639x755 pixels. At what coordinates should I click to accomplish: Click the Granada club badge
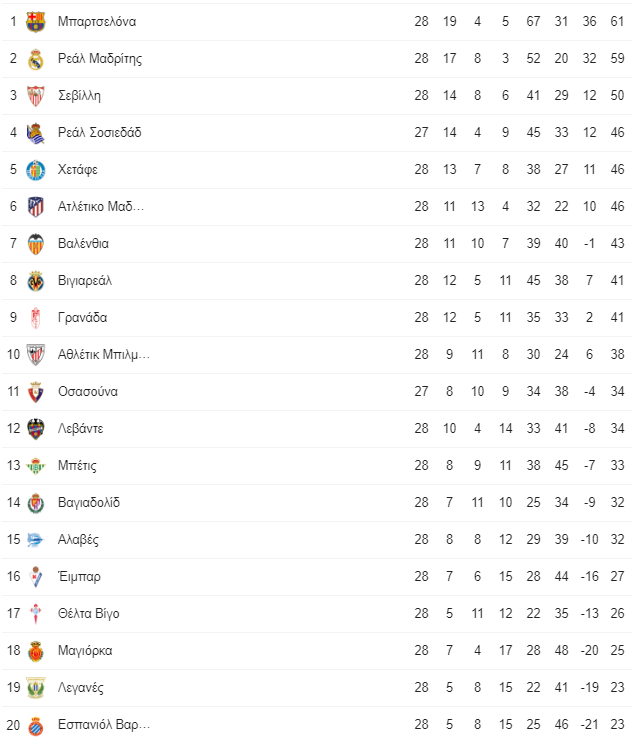[36, 318]
